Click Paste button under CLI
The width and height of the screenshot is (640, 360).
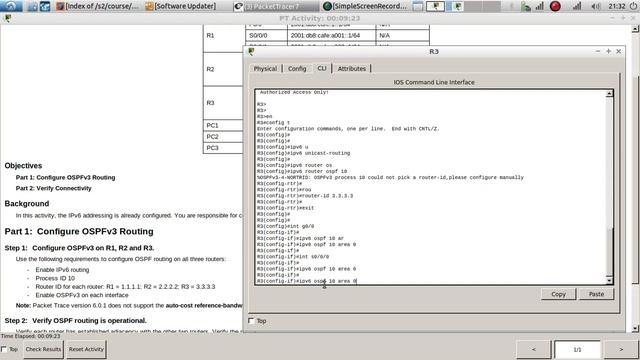click(x=596, y=294)
